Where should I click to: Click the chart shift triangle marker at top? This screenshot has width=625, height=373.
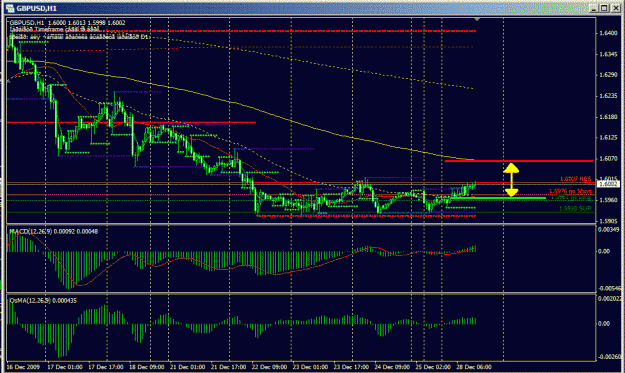tap(477, 19)
